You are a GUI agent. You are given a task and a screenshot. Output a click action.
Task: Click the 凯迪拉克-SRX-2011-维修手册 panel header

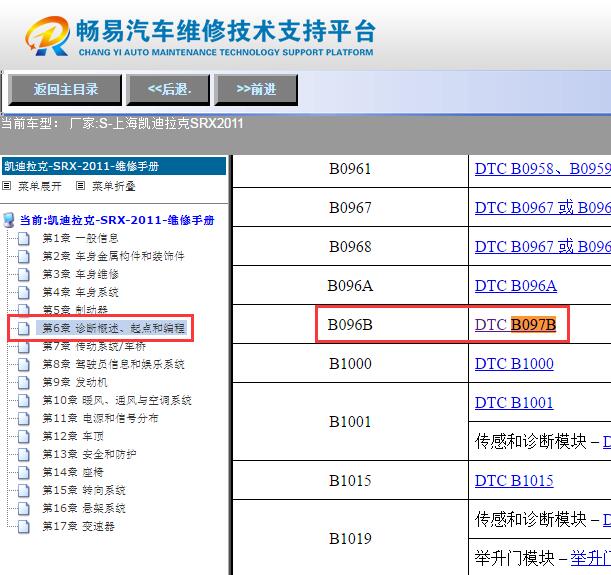114,166
